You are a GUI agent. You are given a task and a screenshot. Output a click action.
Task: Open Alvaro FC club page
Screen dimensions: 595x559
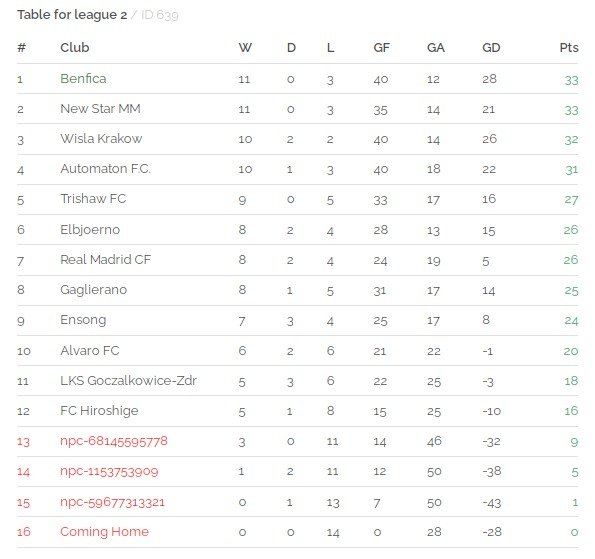[90, 350]
